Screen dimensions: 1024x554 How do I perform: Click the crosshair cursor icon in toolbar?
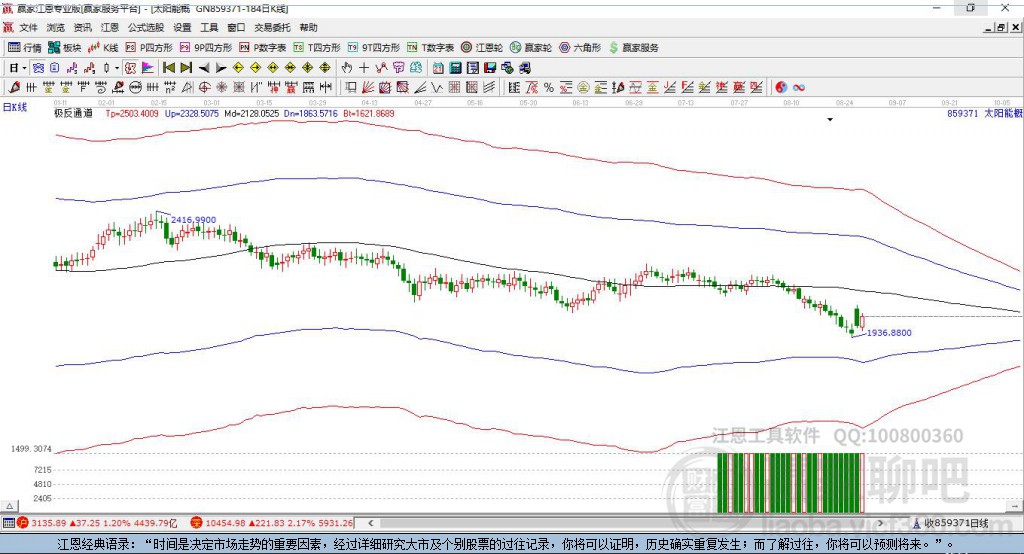click(364, 68)
